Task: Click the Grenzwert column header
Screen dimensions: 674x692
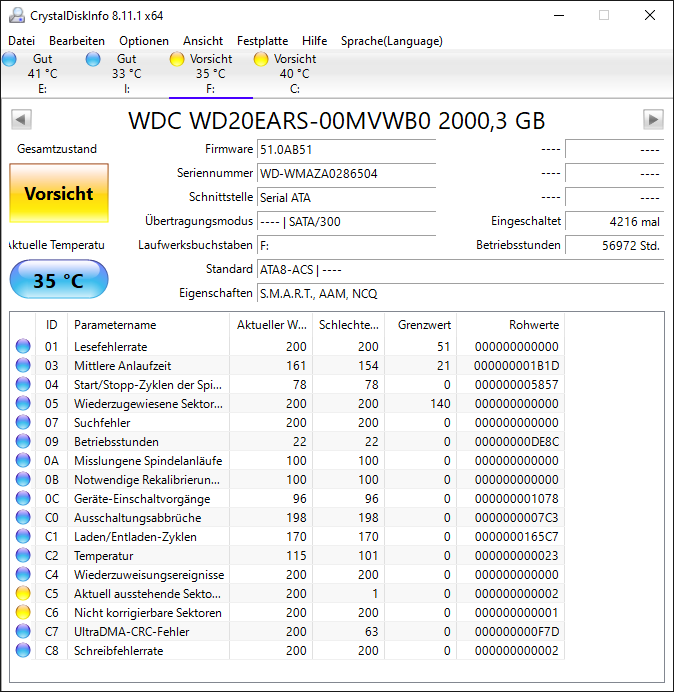Action: tap(421, 325)
